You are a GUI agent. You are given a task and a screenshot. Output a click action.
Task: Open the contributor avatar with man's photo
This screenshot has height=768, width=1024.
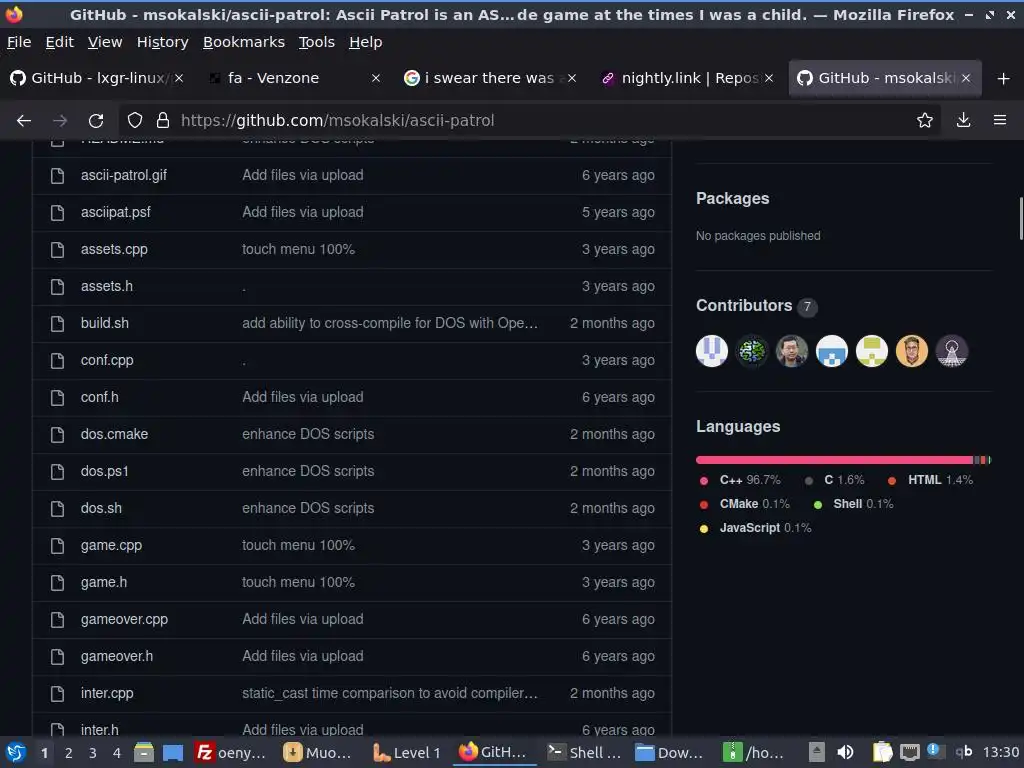792,351
